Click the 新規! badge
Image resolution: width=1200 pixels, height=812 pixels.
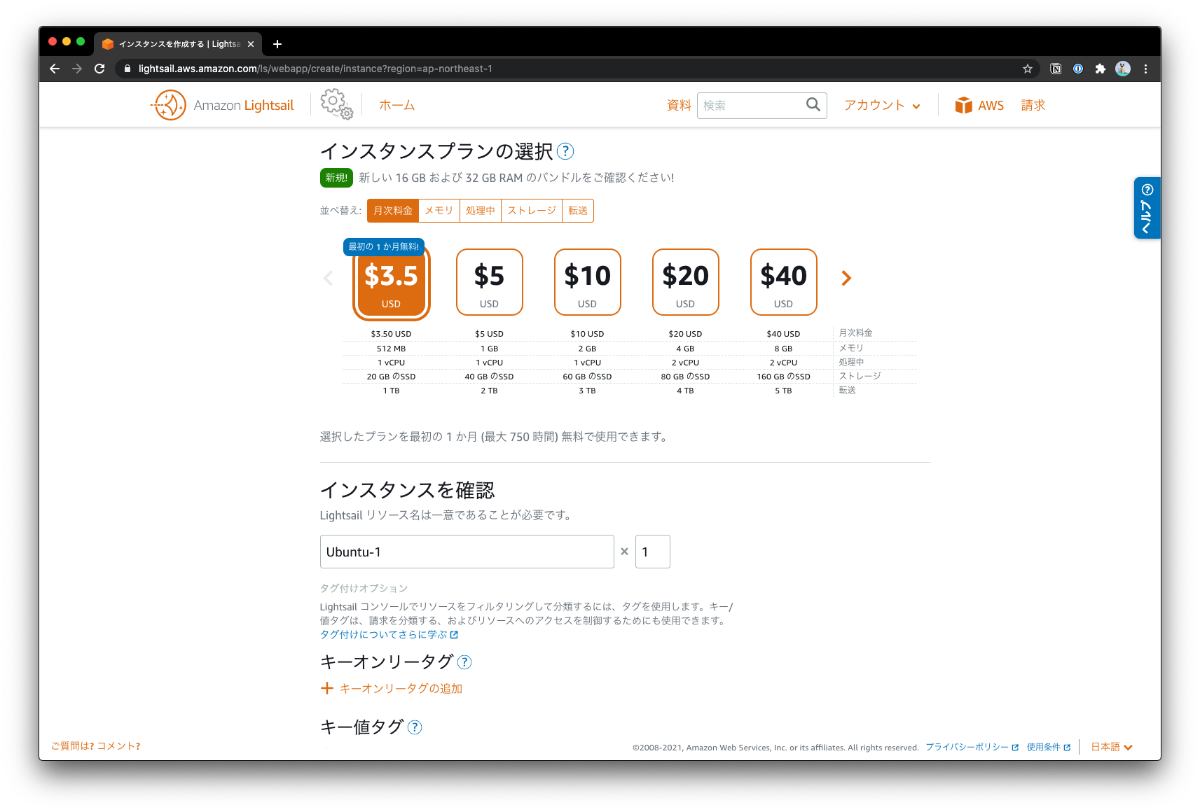pos(336,178)
